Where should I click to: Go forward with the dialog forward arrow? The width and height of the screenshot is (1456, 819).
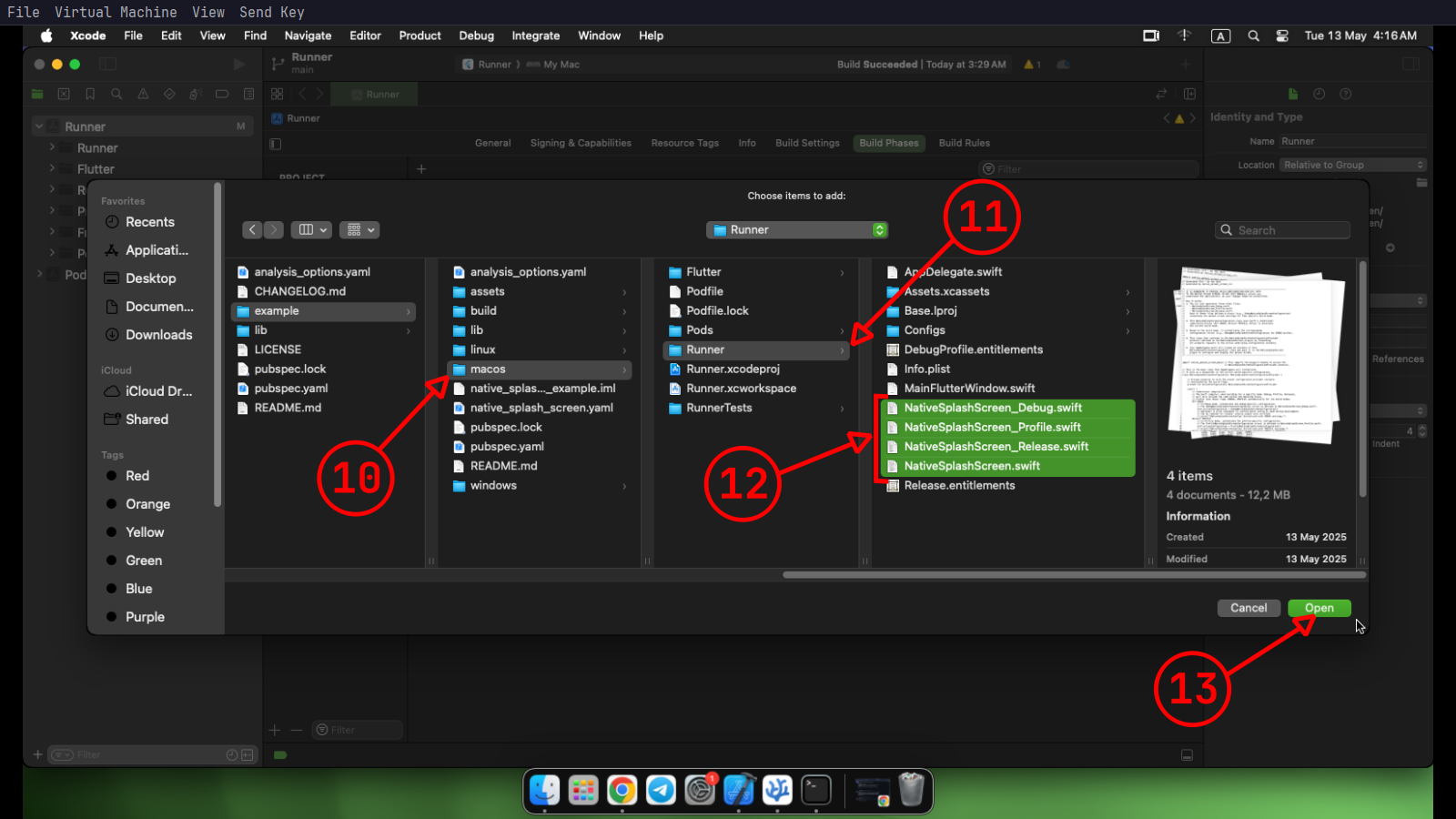point(273,230)
